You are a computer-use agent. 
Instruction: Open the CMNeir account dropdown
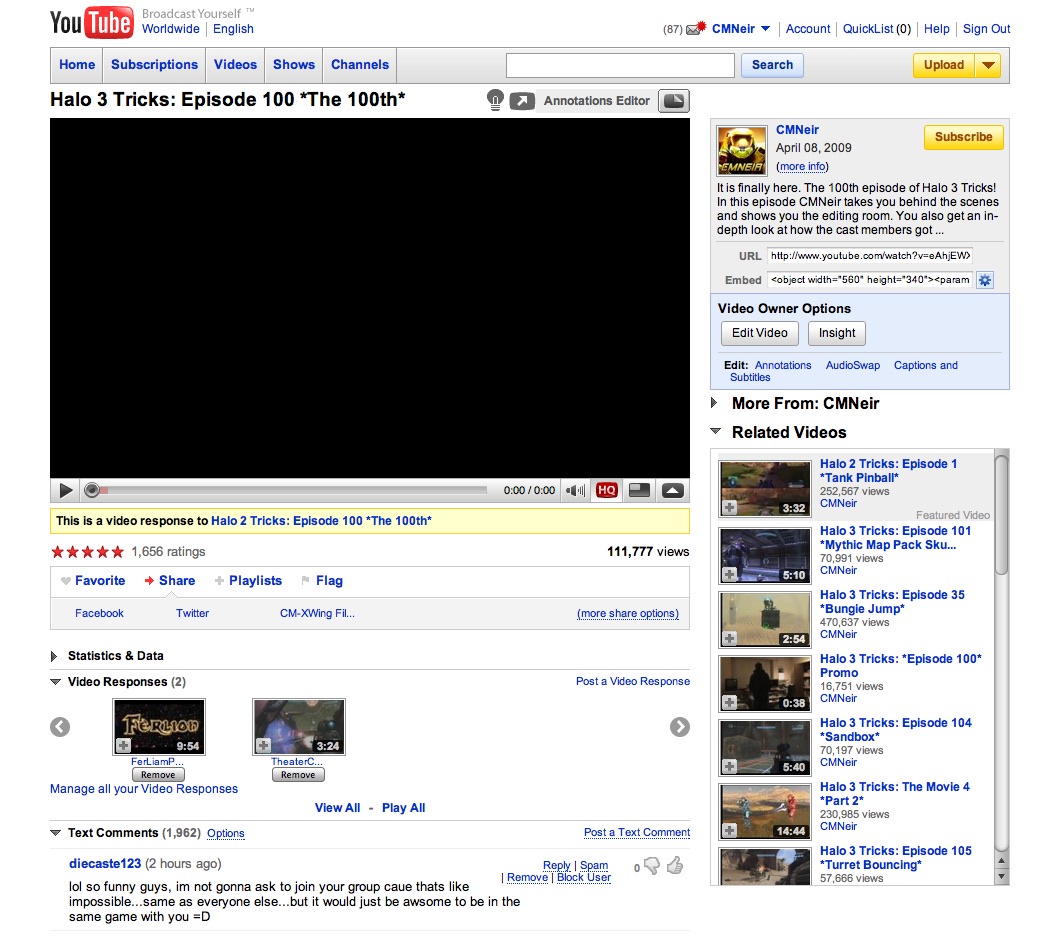tap(765, 28)
